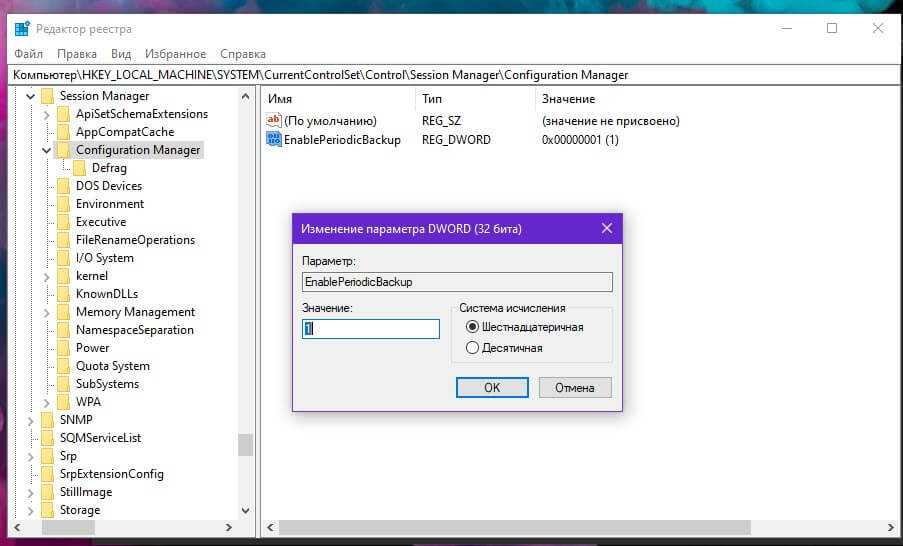Click the Session Manager folder icon
The image size is (903, 546).
coord(47,96)
